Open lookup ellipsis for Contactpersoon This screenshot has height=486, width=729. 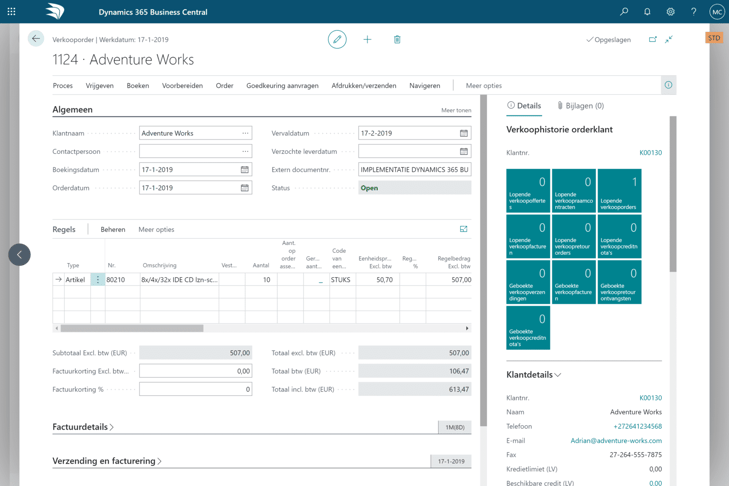(245, 152)
